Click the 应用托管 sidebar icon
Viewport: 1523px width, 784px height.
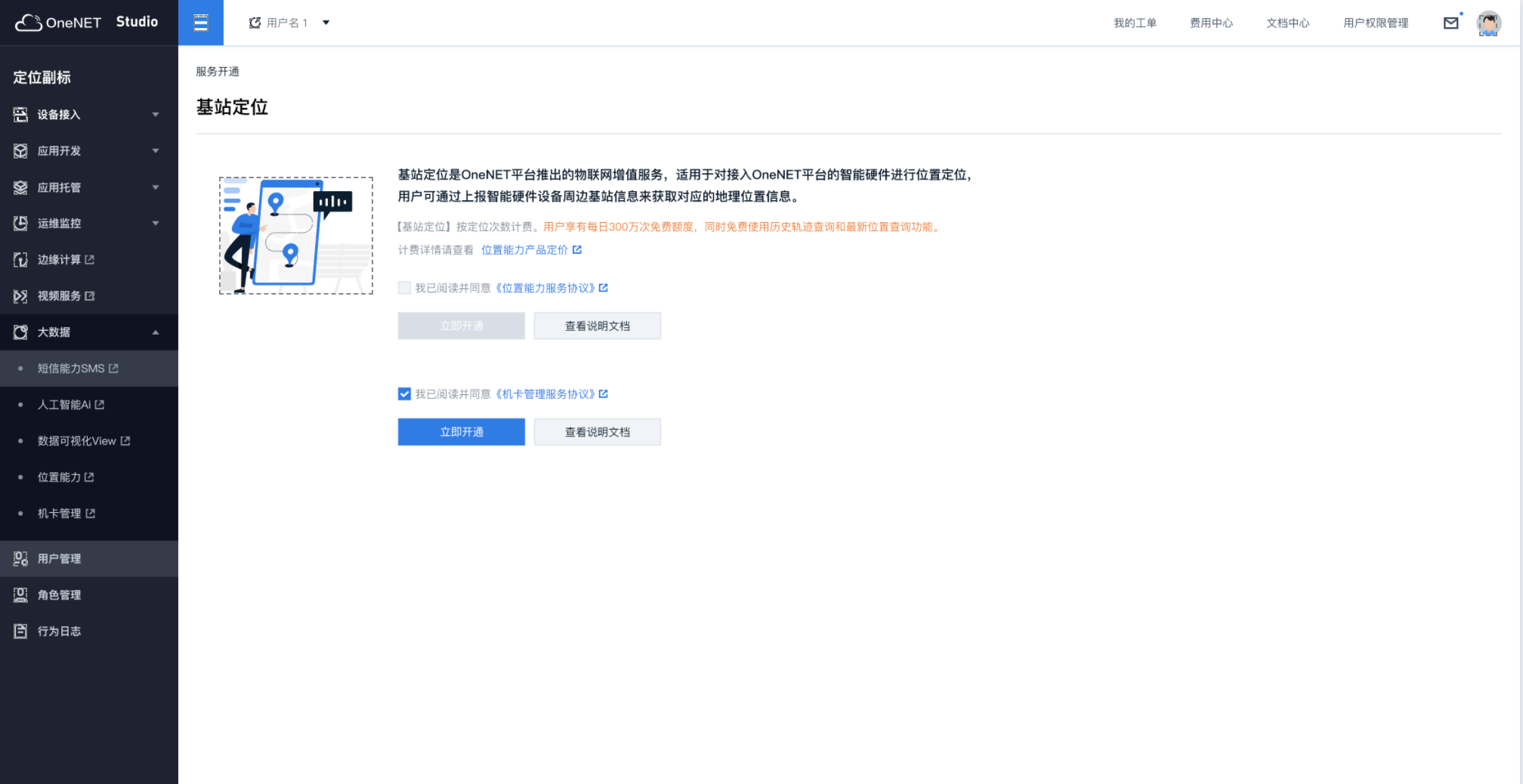20,187
